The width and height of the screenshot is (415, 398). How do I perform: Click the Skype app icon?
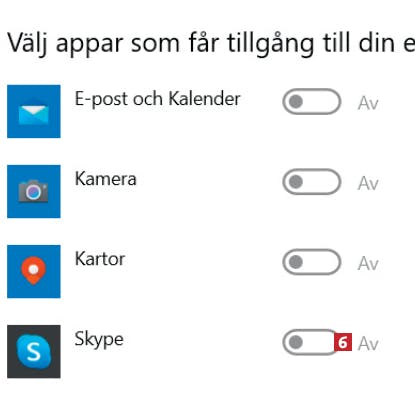[34, 351]
